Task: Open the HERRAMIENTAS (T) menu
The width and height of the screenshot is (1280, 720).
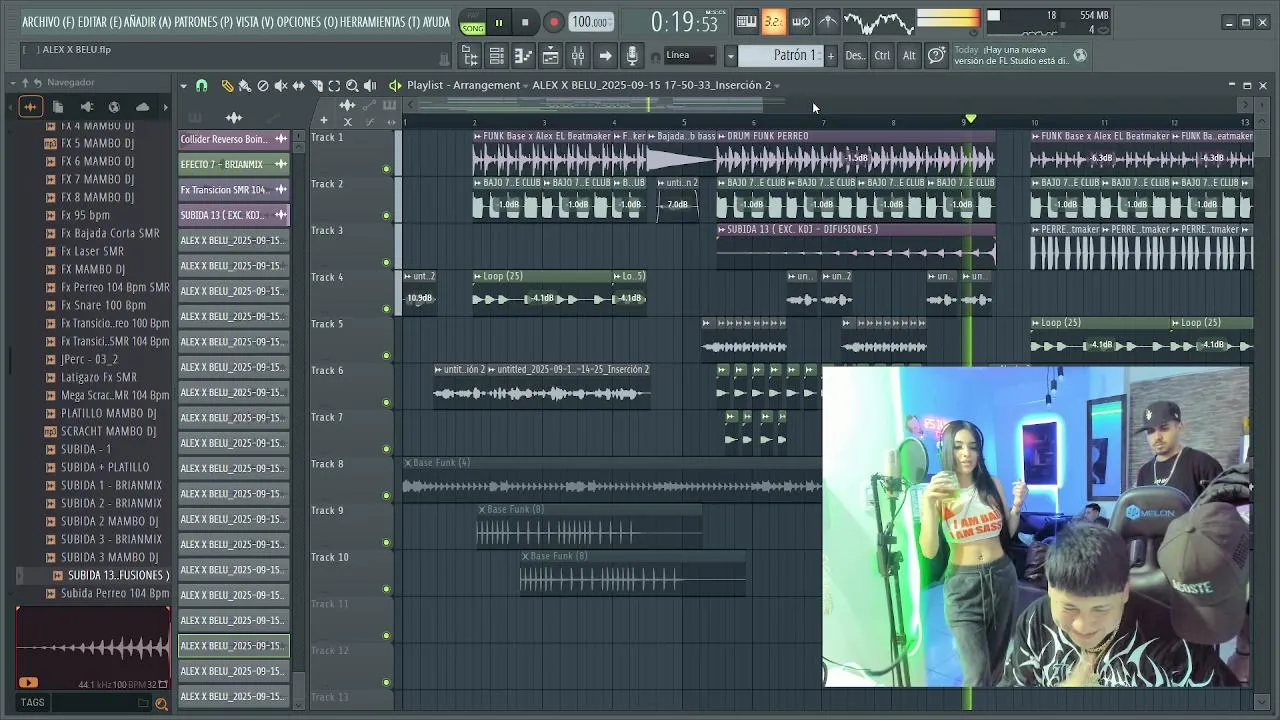Action: (380, 22)
